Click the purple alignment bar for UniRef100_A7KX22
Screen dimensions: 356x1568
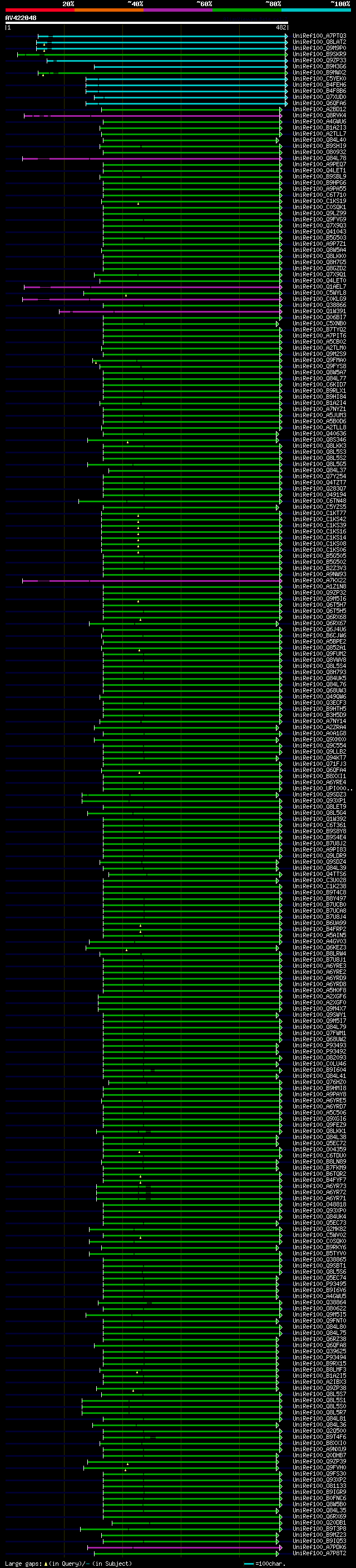click(152, 581)
